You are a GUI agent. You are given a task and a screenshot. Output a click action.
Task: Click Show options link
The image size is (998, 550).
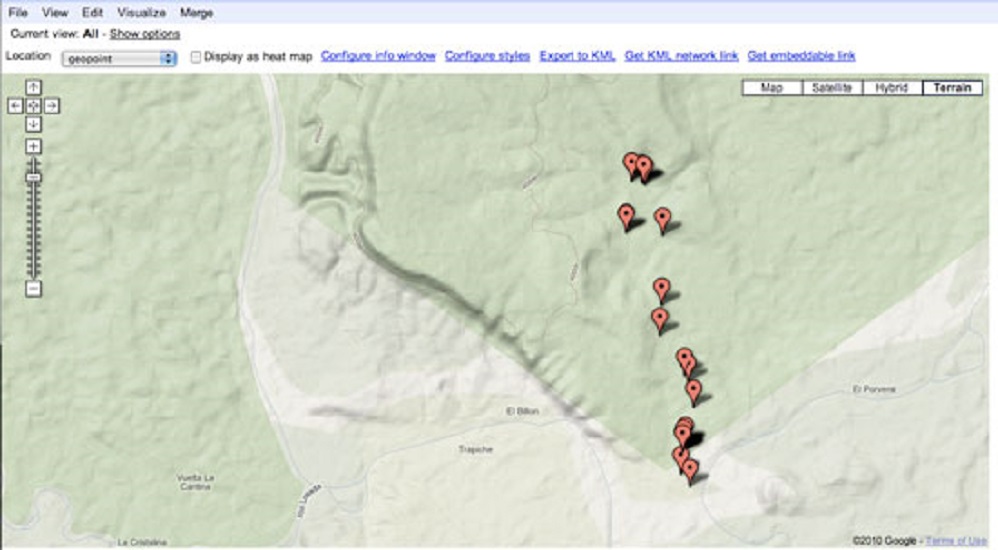point(144,34)
